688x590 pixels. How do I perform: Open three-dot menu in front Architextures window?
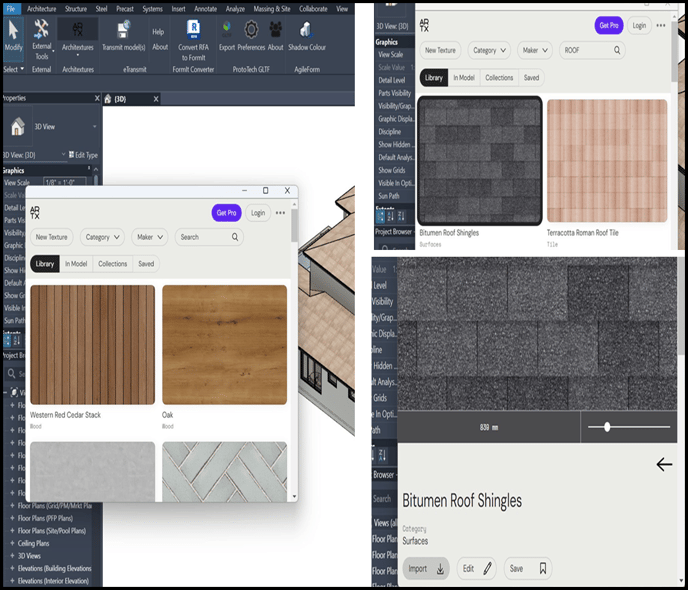(x=280, y=213)
